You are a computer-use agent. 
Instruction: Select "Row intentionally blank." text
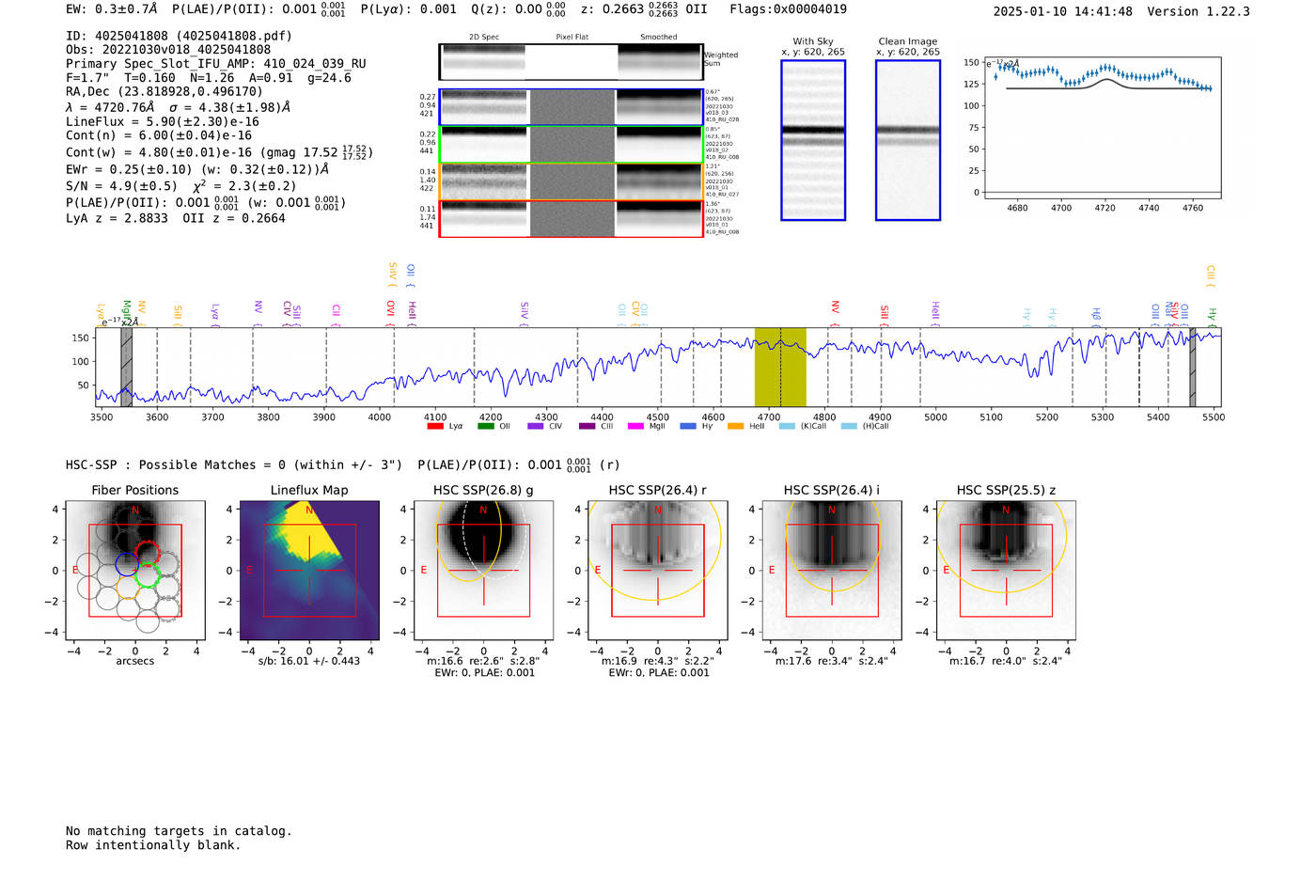[153, 845]
